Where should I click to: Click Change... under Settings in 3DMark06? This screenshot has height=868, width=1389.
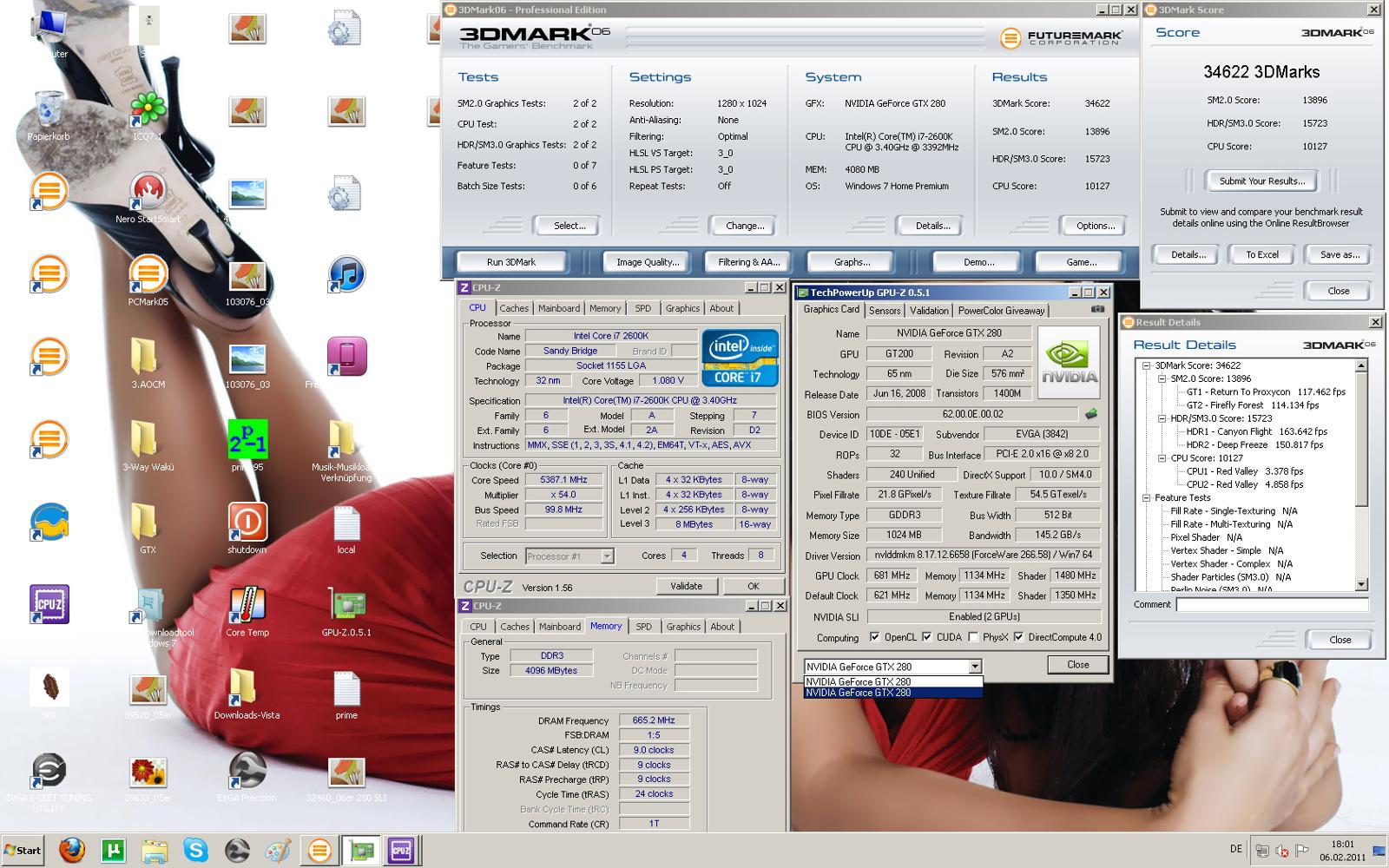click(745, 226)
